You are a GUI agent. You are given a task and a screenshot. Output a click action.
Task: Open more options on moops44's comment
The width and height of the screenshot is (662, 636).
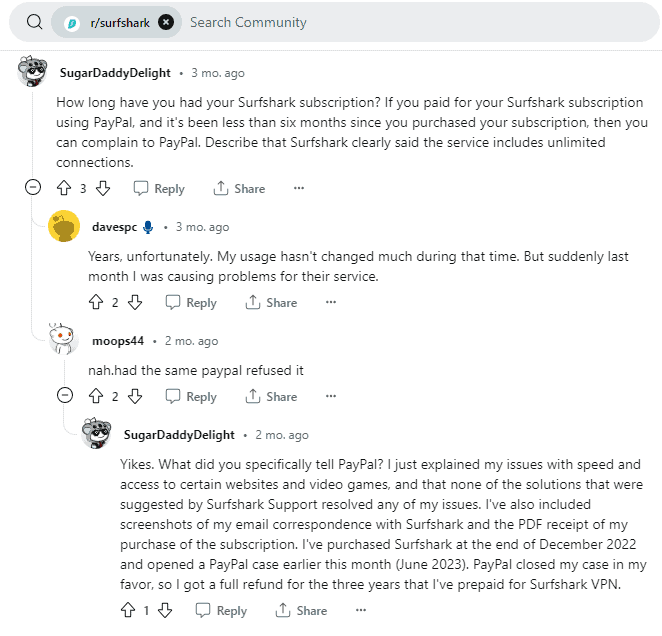click(x=330, y=396)
